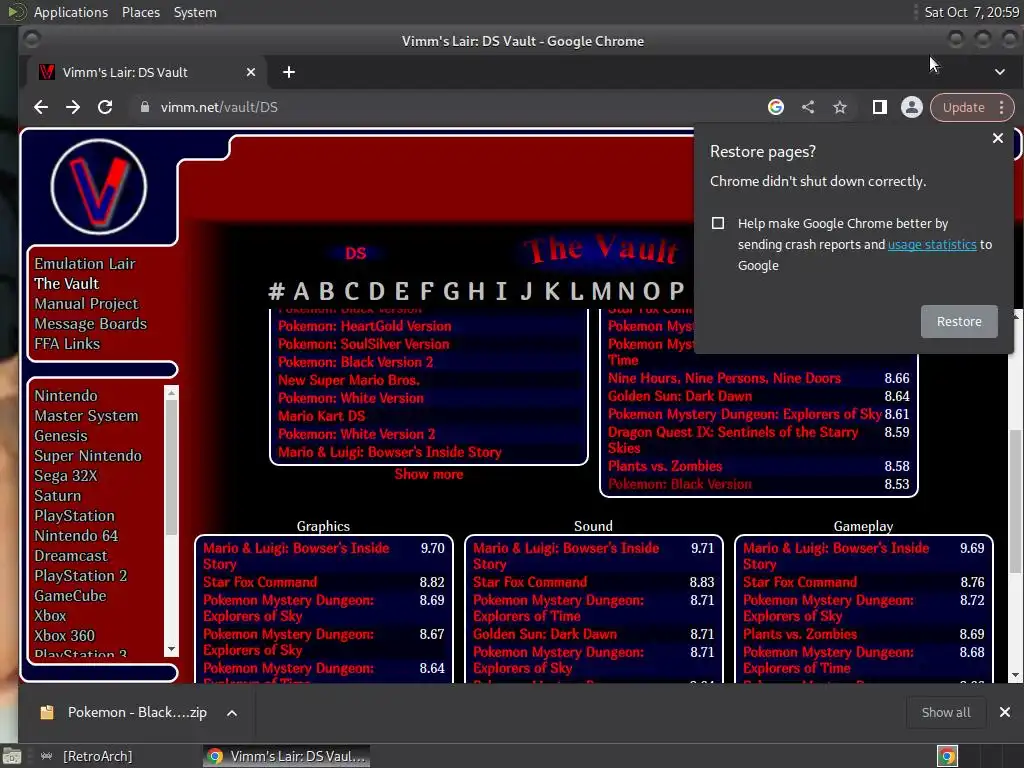
Task: Select Nintendo 64 system
Action: click(x=76, y=536)
